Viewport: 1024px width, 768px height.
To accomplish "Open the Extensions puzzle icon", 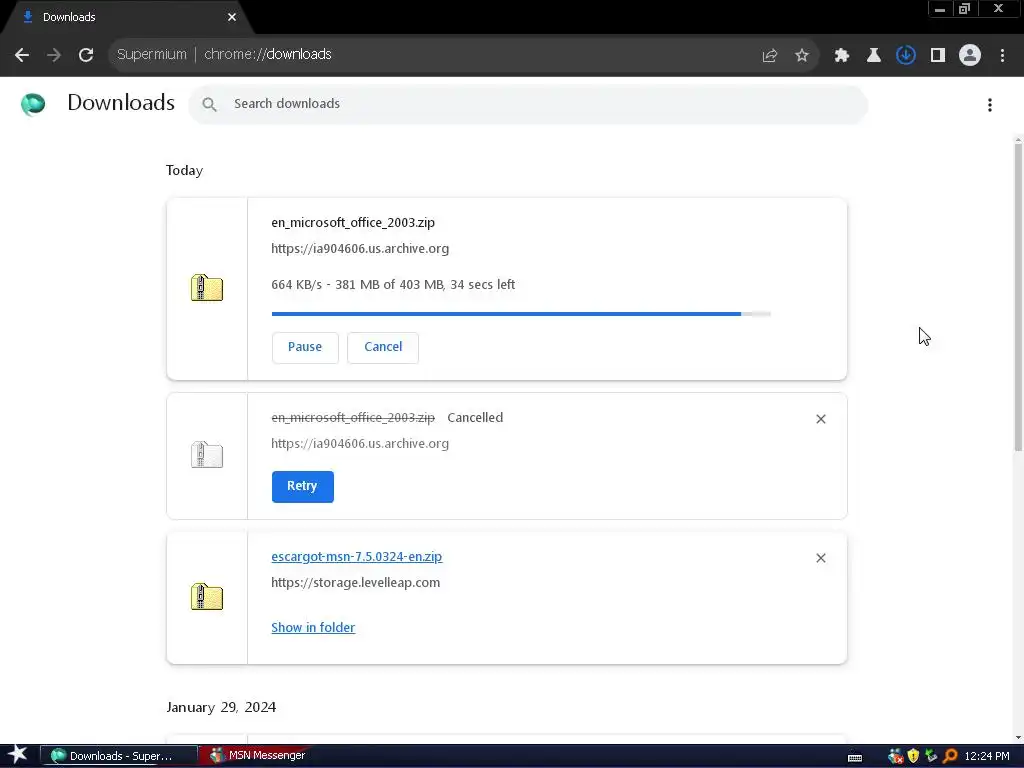I will [842, 56].
